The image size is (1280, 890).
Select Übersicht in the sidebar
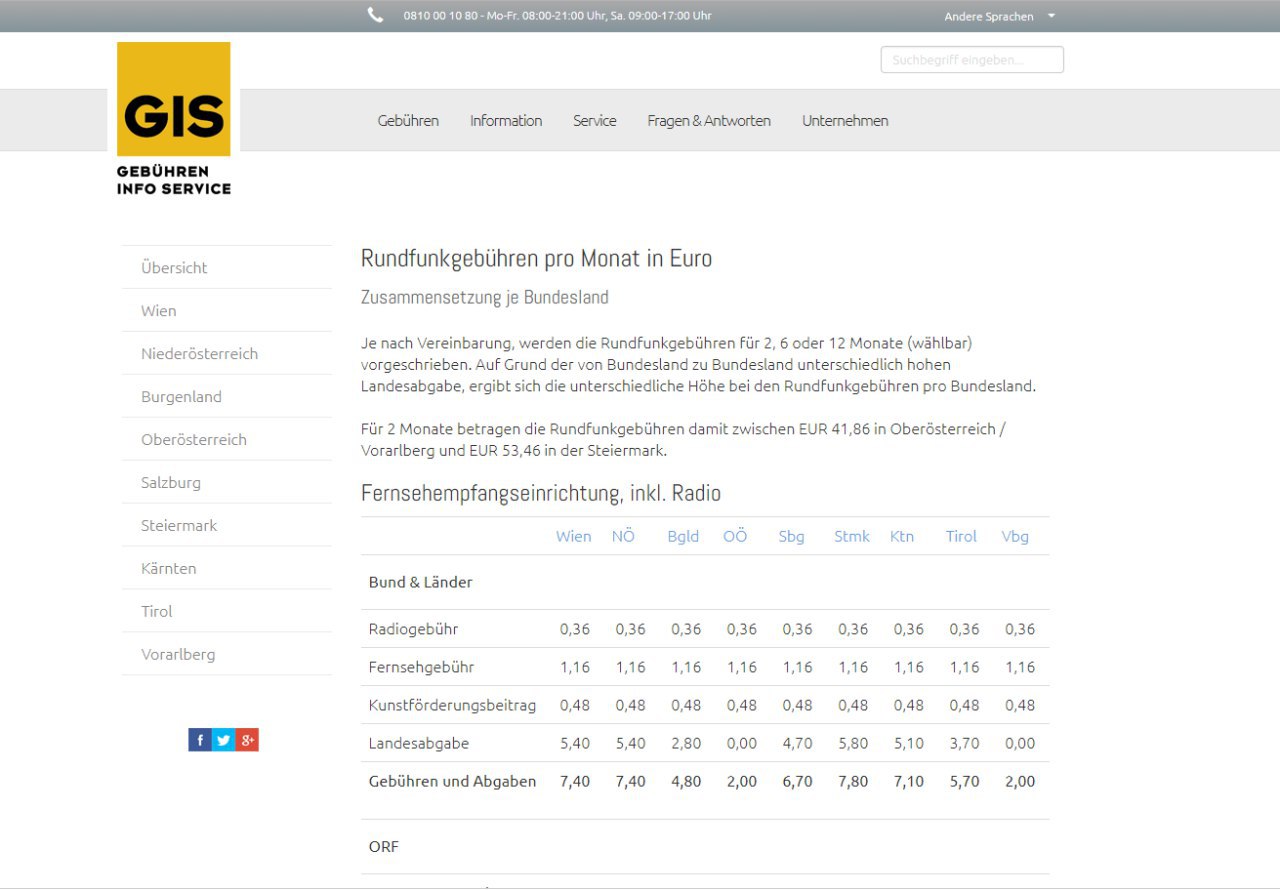[x=227, y=267]
